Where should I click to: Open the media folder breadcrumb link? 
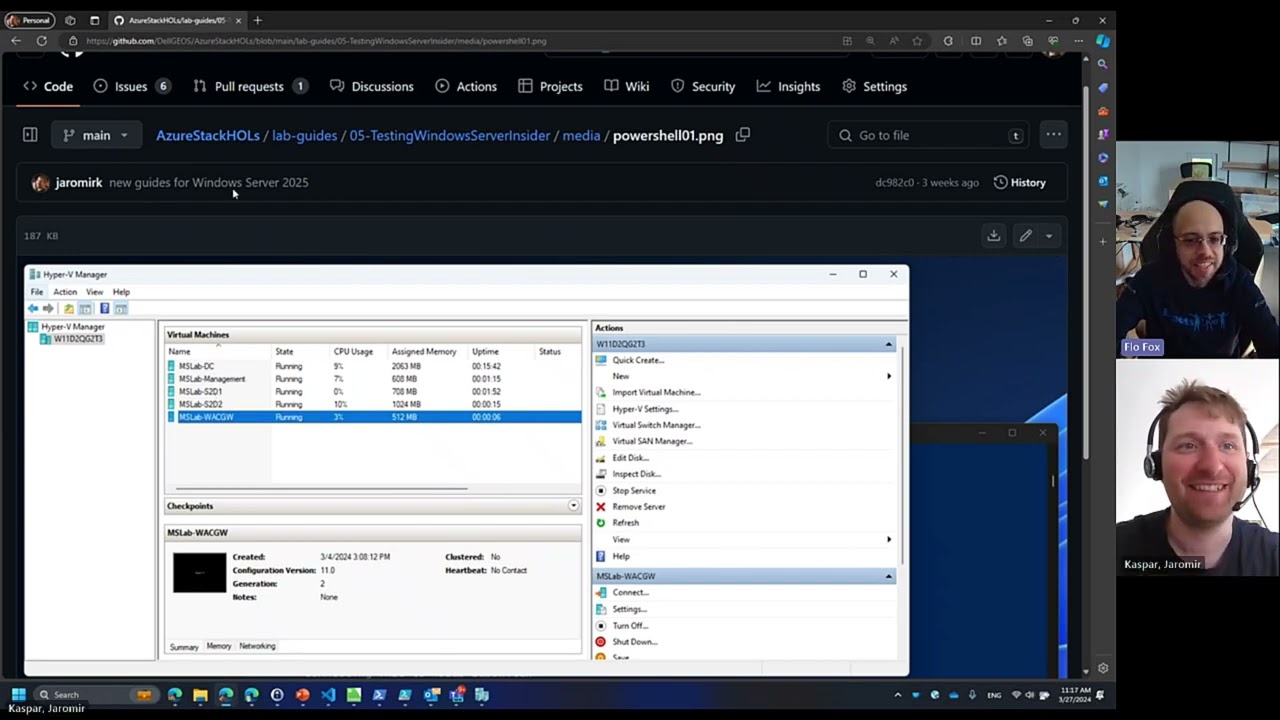pos(581,135)
